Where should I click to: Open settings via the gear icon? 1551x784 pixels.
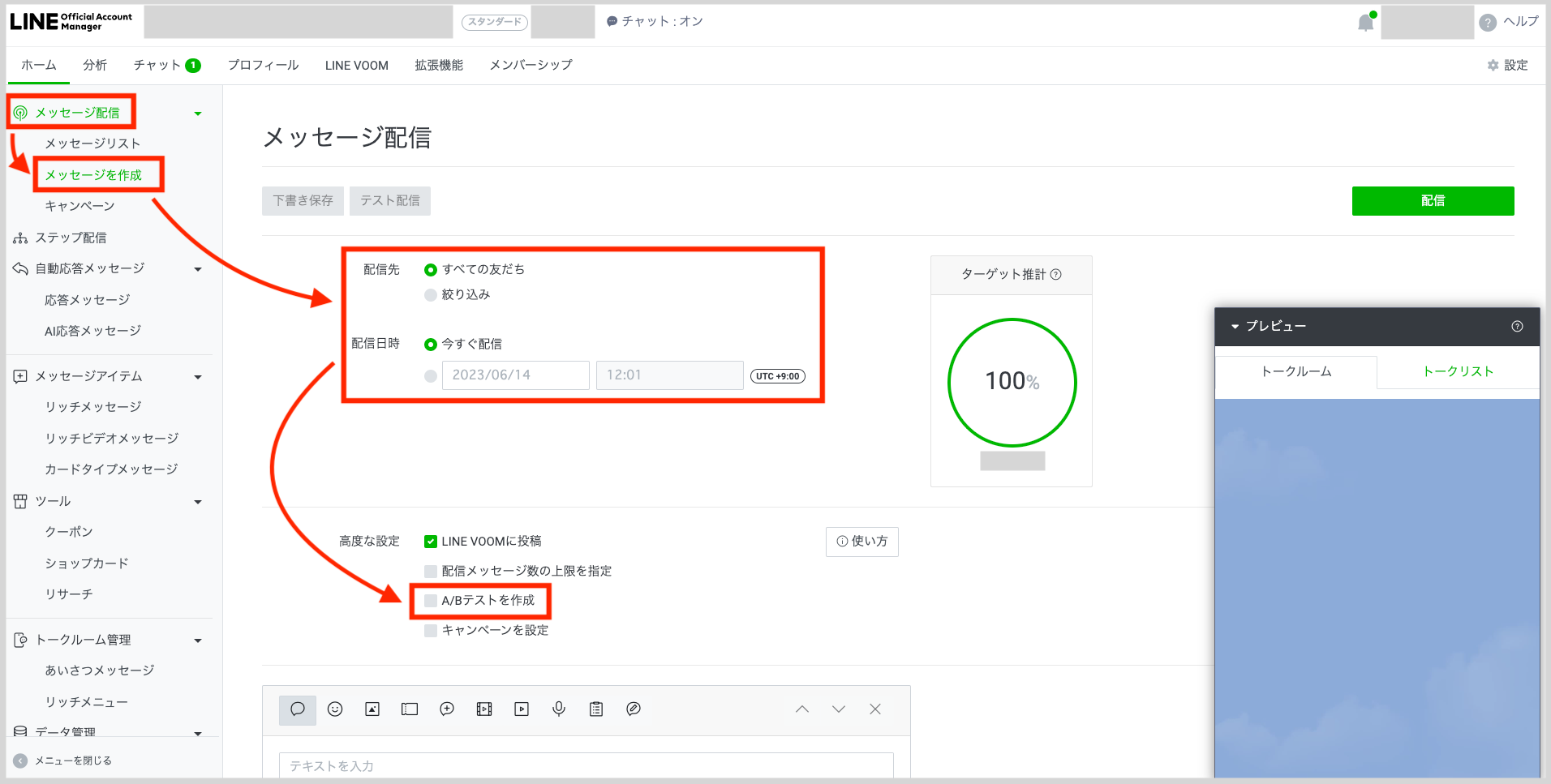click(1493, 65)
